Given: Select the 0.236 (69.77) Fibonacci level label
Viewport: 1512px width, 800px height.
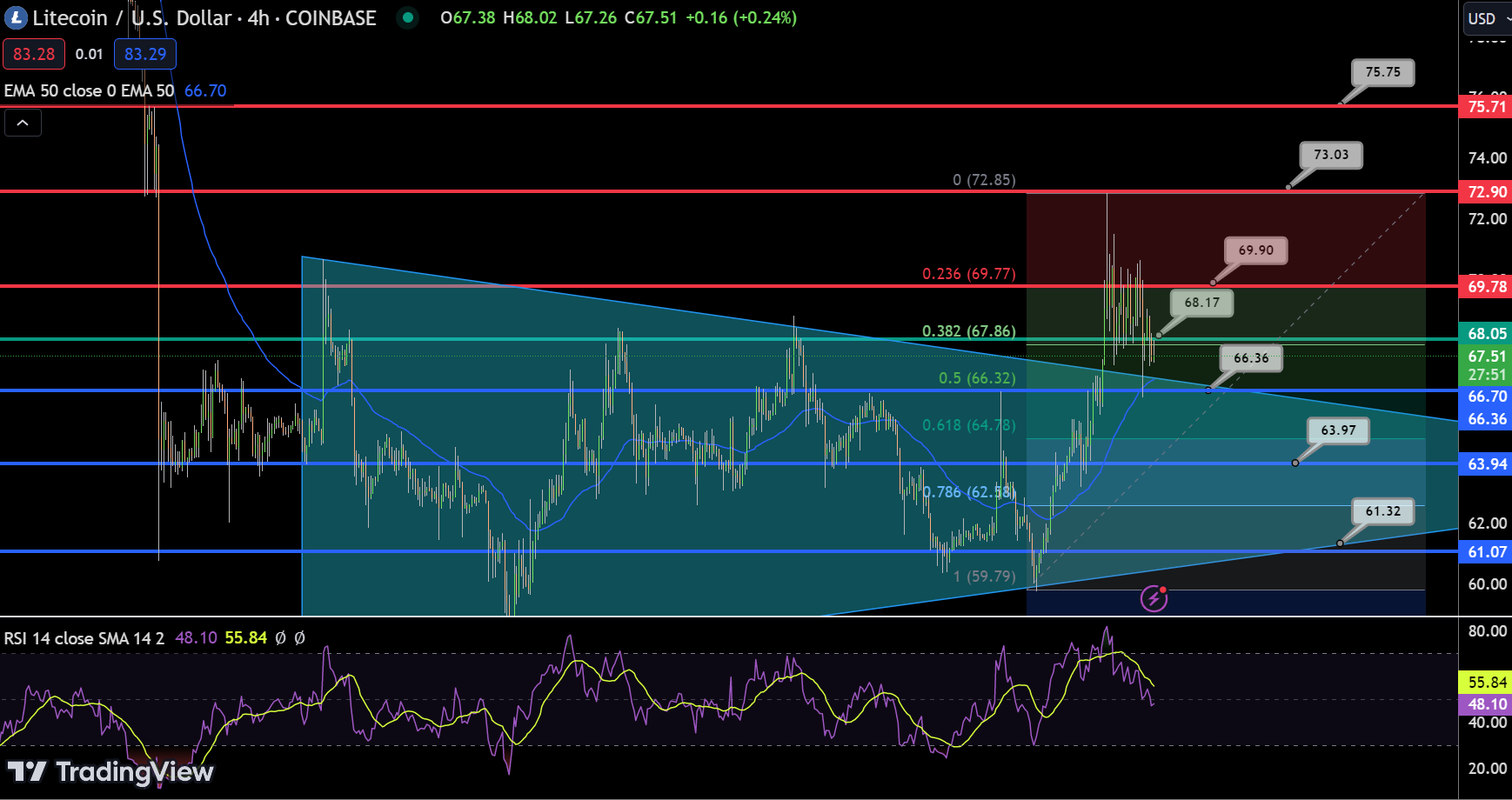Looking at the screenshot, I should 969,274.
